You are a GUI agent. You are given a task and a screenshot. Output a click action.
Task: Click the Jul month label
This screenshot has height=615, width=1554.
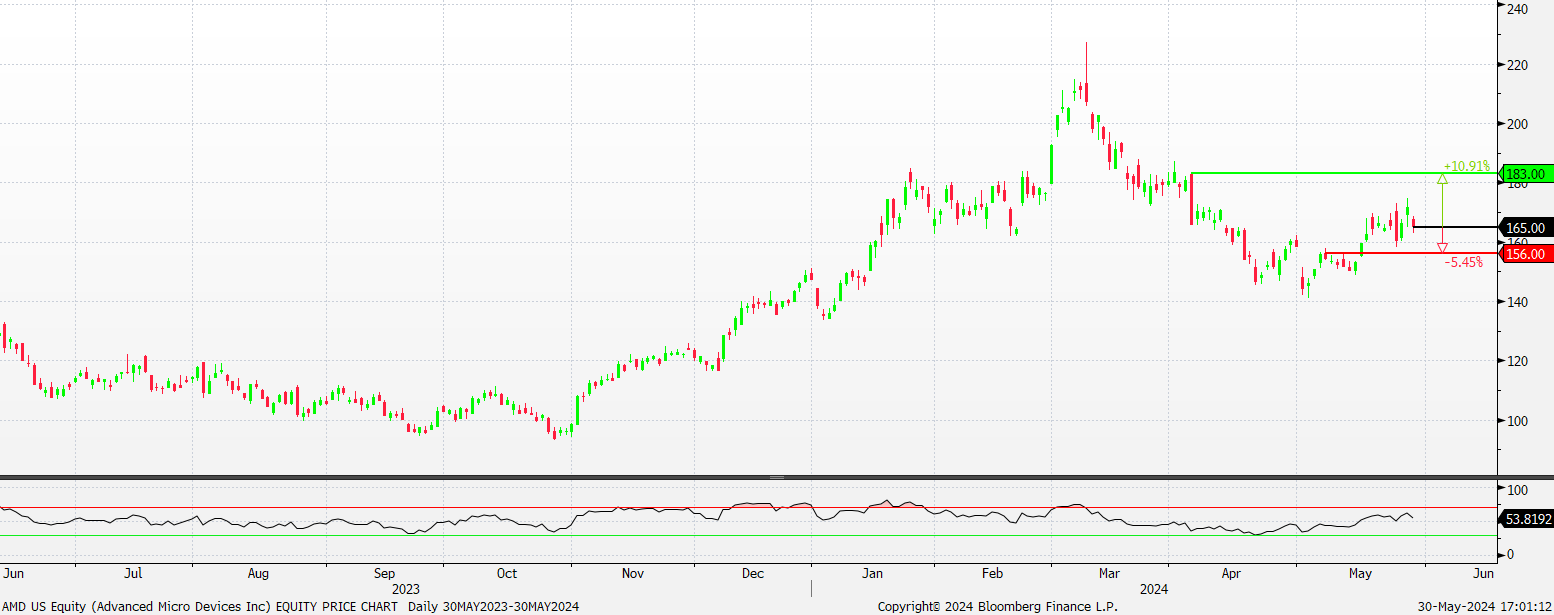click(x=132, y=574)
